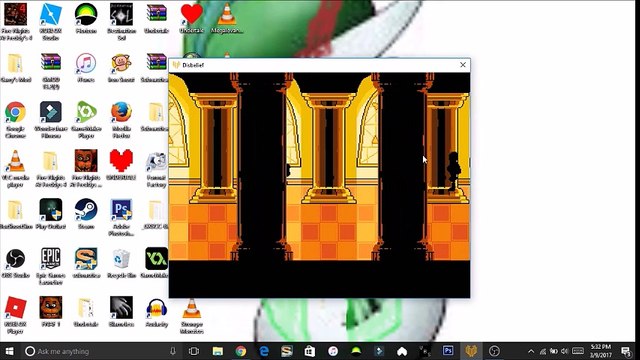Switch to Chrome on the taskbar

[241, 351]
